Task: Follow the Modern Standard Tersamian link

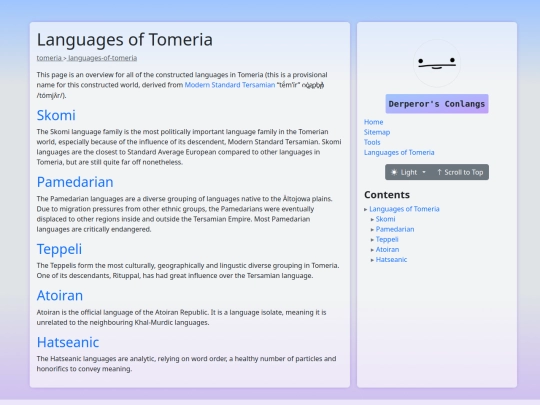Action: (x=230, y=85)
